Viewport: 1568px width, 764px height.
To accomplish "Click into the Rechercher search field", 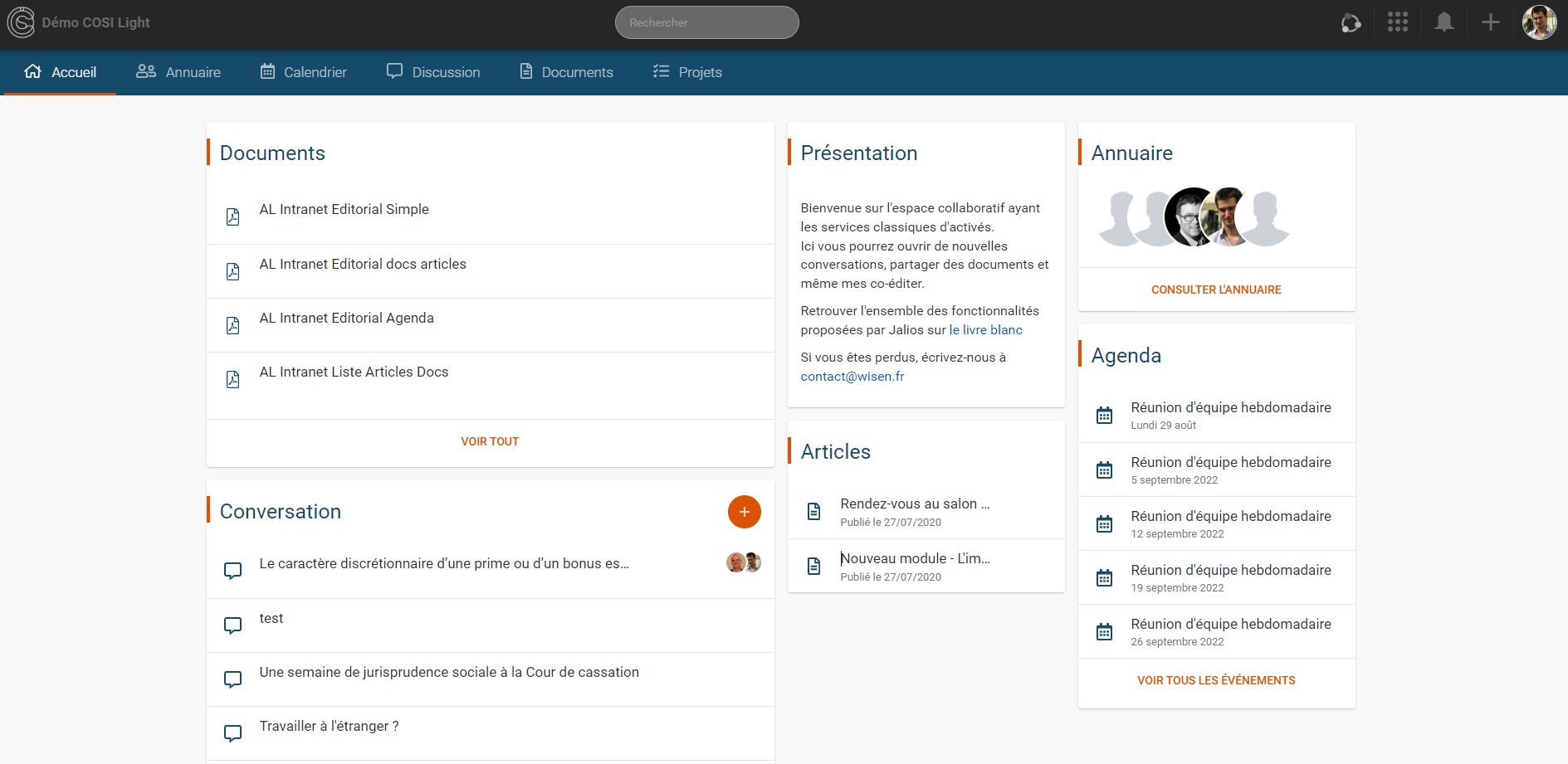I will click(x=707, y=22).
